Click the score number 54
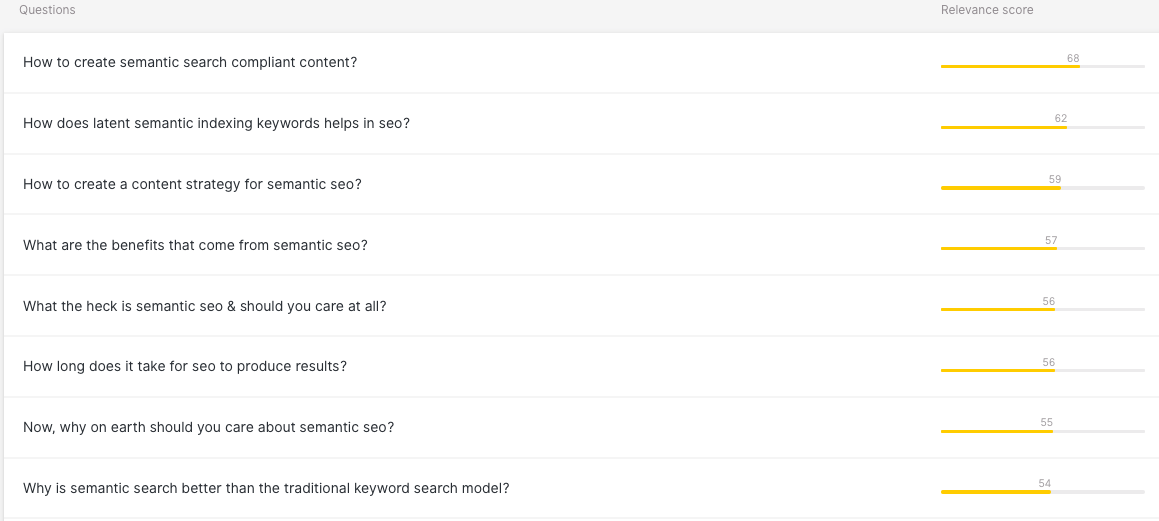Viewport: 1159px width, 521px height. 1044,483
